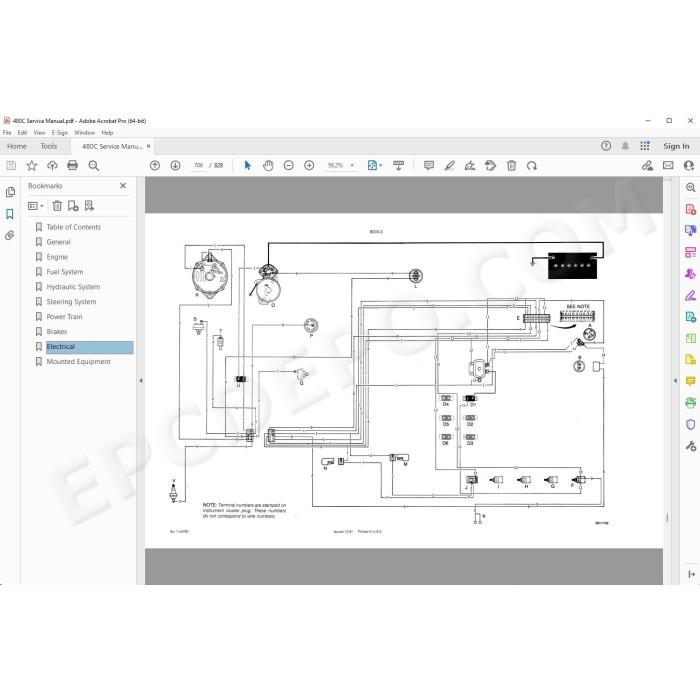Toggle the Bookmarks panel icon

[10, 214]
